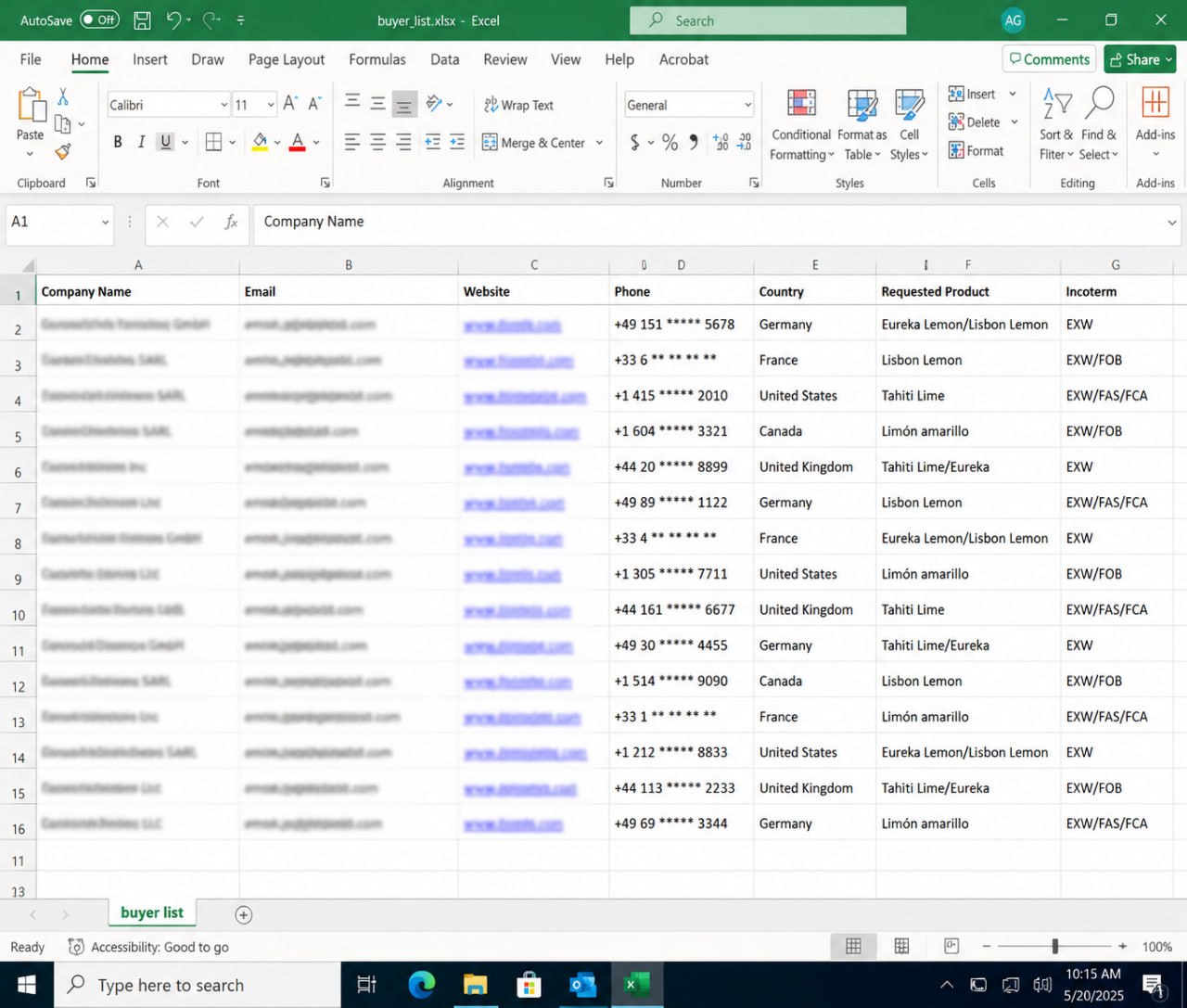Switch to the Page Layout tab
The width and height of the screenshot is (1187, 1008).
[286, 59]
